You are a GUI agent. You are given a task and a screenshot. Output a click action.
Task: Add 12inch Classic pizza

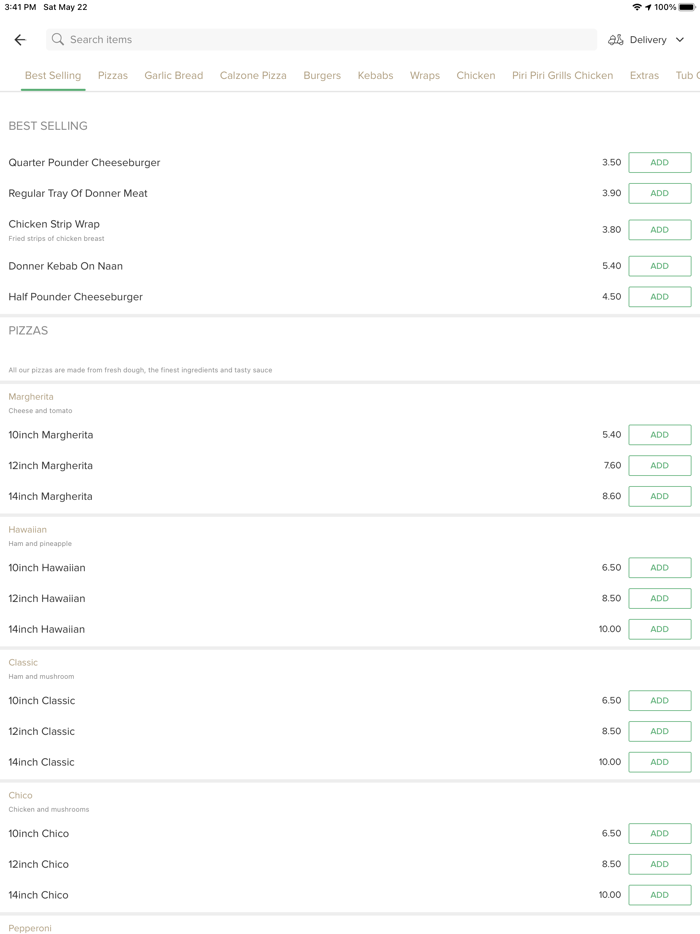pyautogui.click(x=659, y=731)
